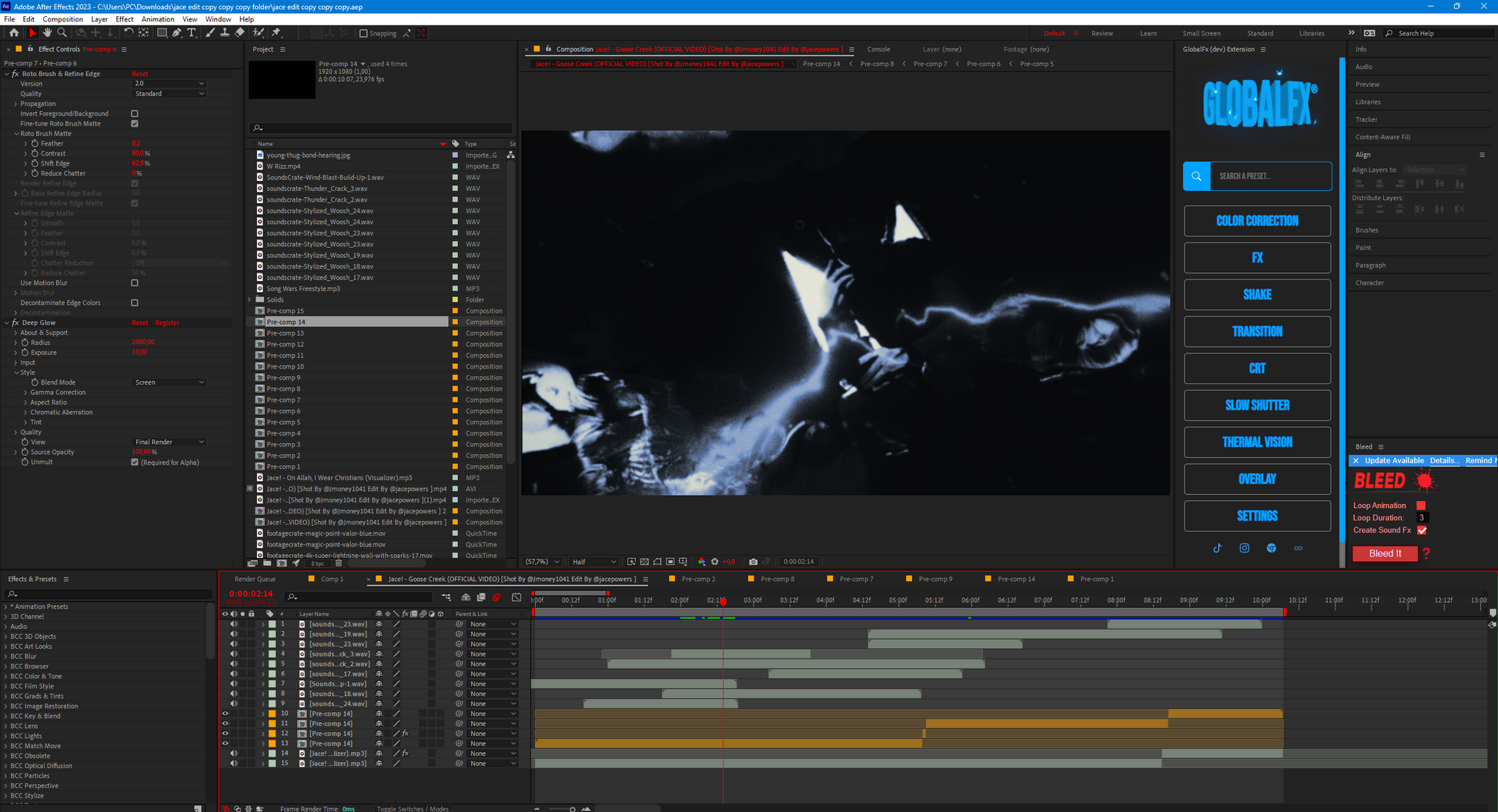The height and width of the screenshot is (812, 1498).
Task: Click timeline current time 0:00:02:14 display
Action: click(251, 594)
